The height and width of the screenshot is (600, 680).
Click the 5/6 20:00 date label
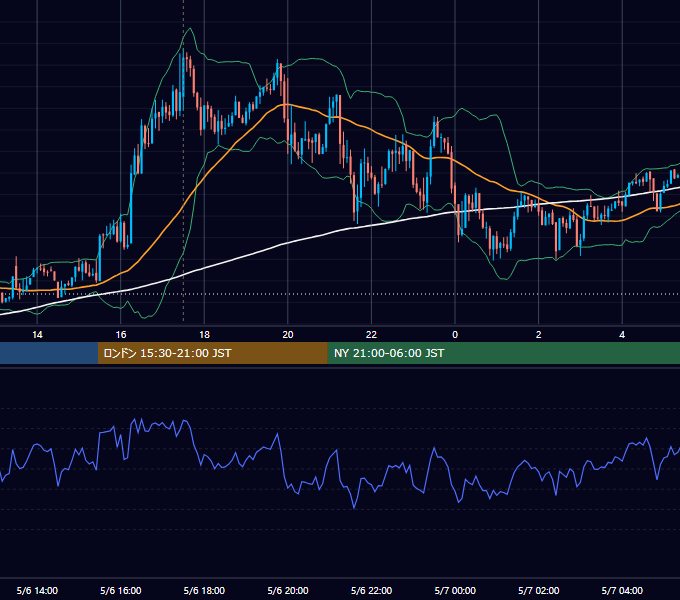click(288, 590)
